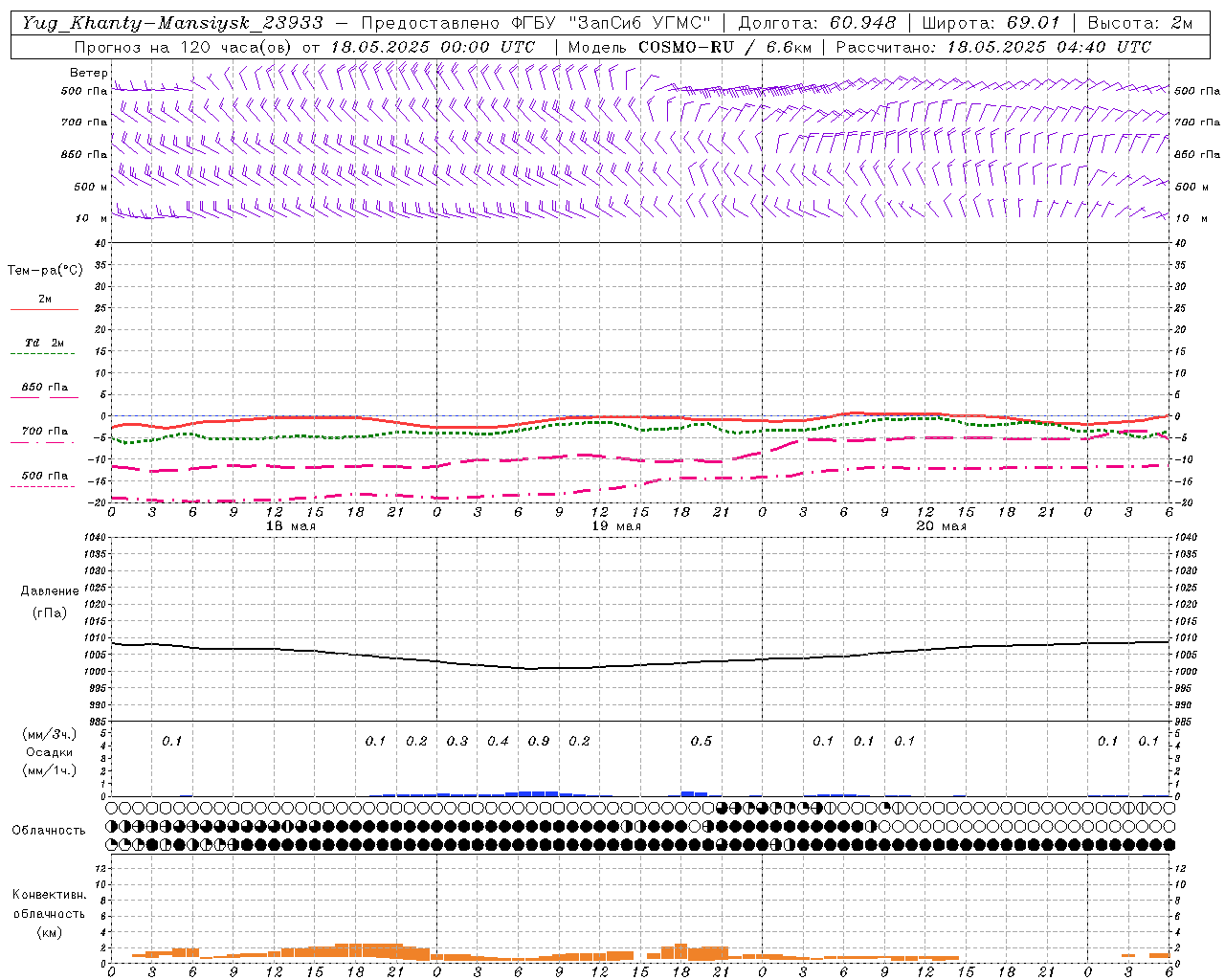Click the 0.5 precipitation value
This screenshot has width=1225, height=980.
click(702, 741)
